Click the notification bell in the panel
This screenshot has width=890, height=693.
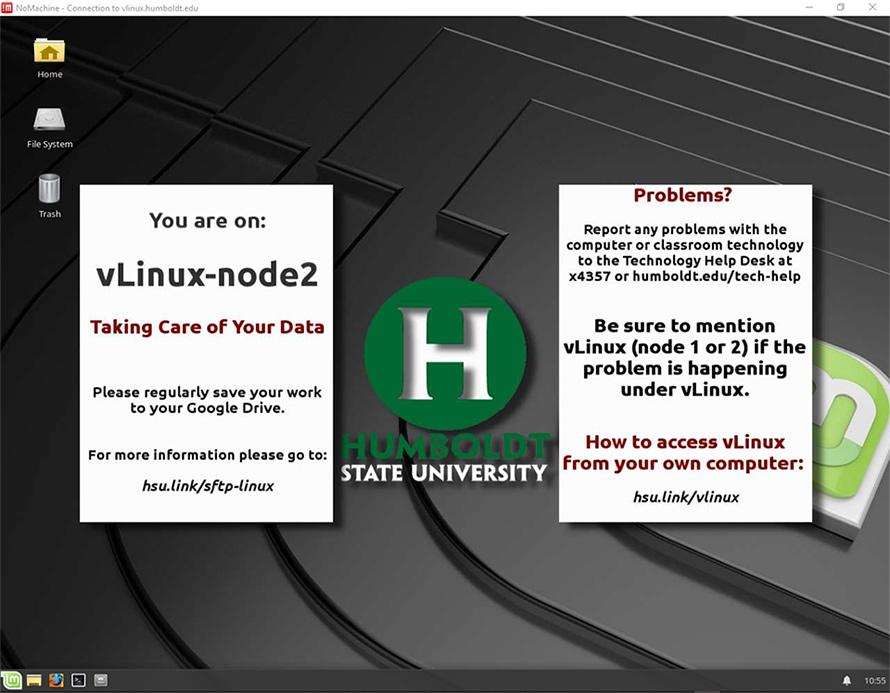(846, 680)
